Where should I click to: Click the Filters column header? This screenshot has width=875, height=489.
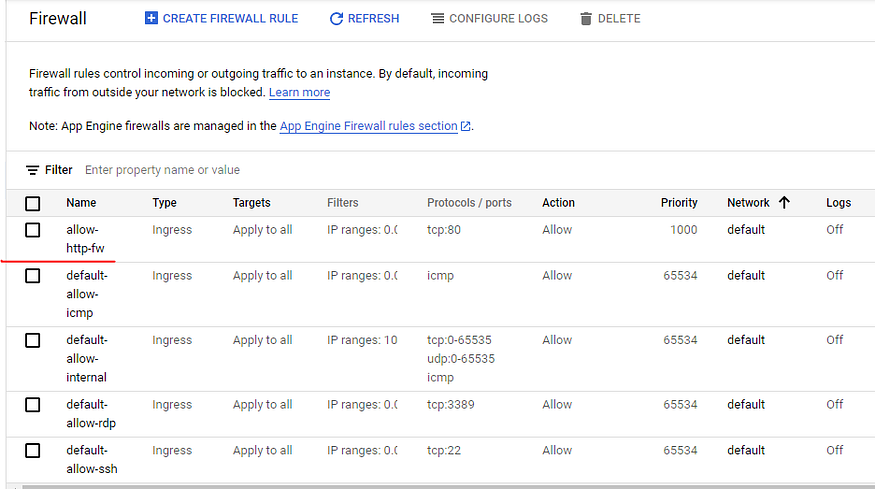point(343,203)
